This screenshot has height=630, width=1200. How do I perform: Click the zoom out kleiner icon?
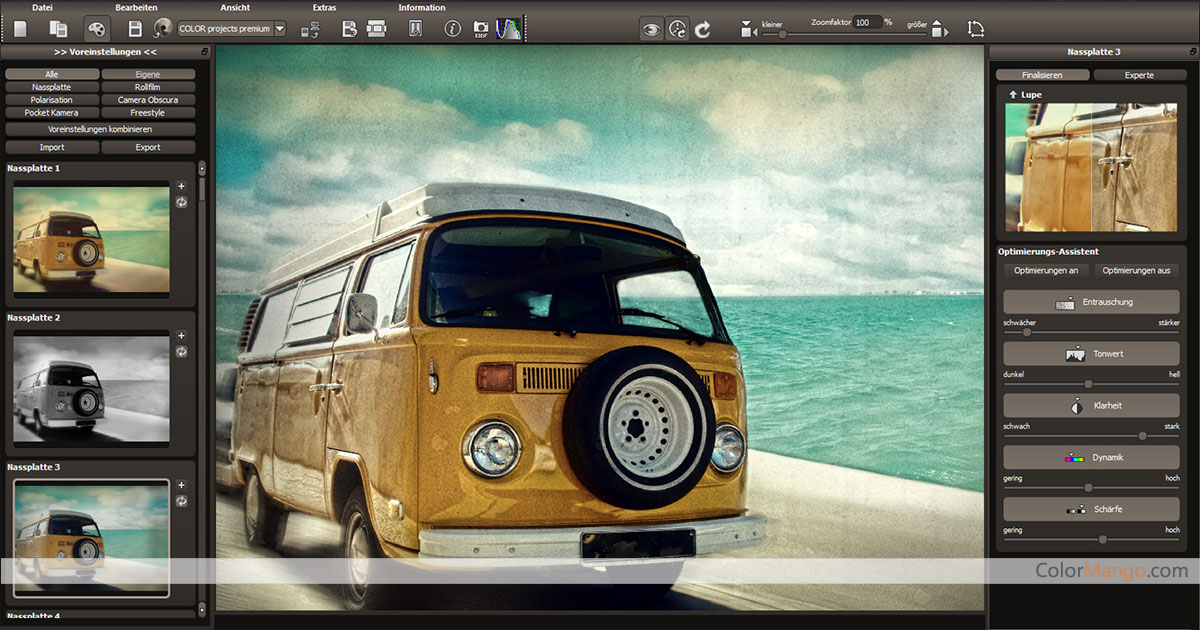749,29
